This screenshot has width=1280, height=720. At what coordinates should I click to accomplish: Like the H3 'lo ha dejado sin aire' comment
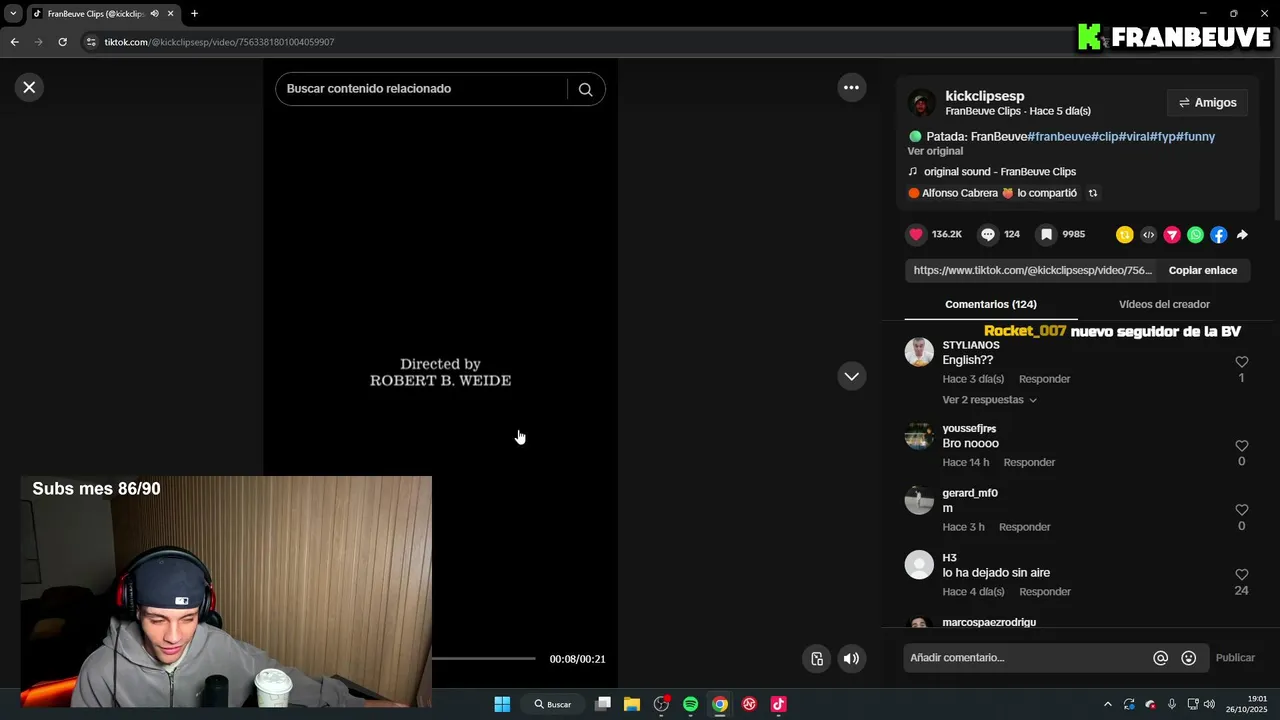[1241, 575]
